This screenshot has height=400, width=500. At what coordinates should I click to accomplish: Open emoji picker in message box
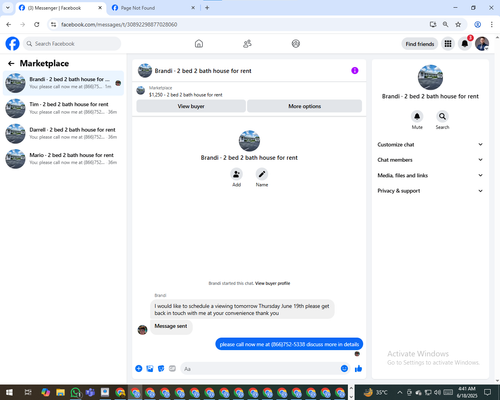click(x=344, y=368)
